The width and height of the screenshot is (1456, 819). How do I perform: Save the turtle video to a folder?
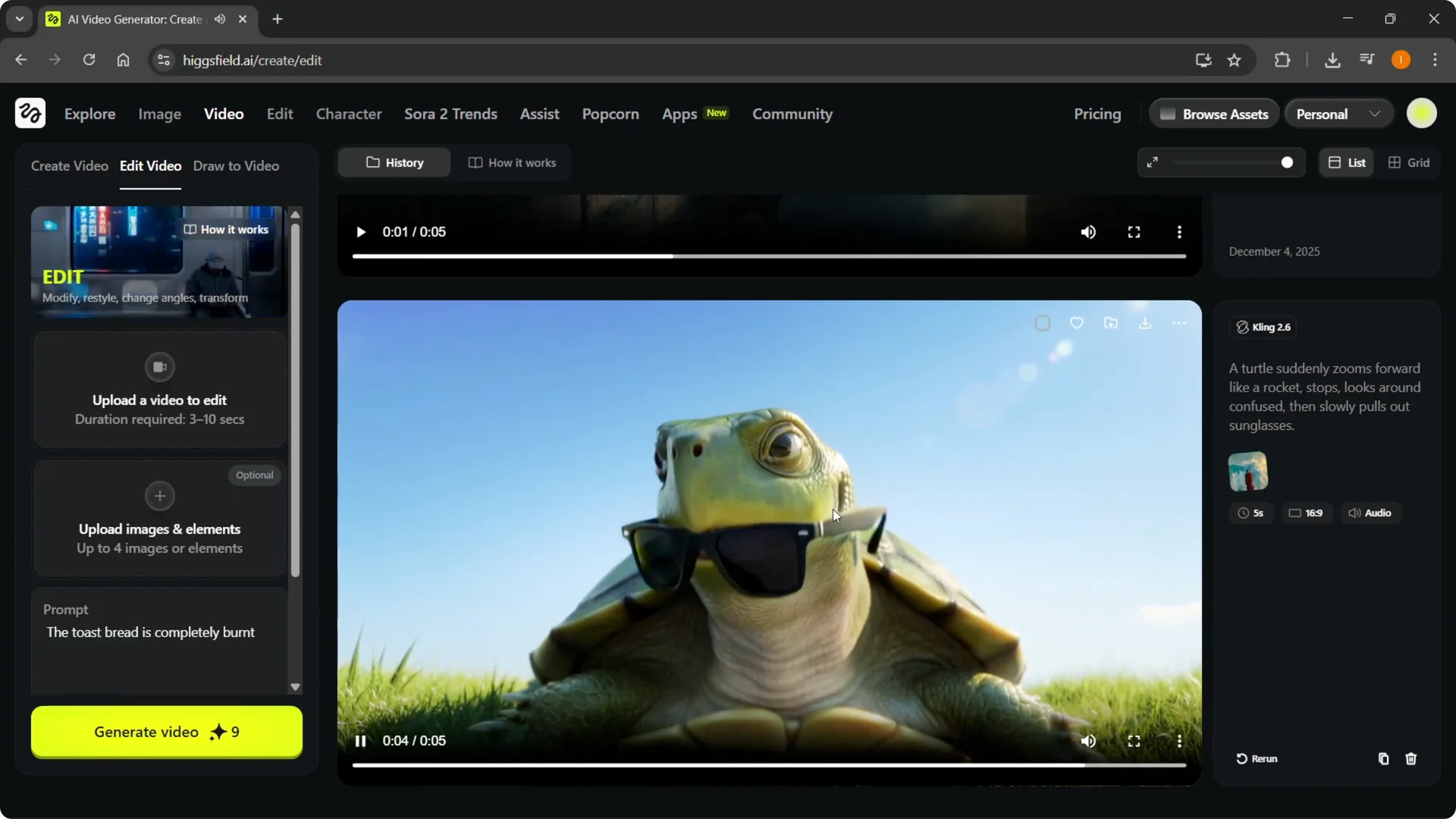pyautogui.click(x=1111, y=322)
